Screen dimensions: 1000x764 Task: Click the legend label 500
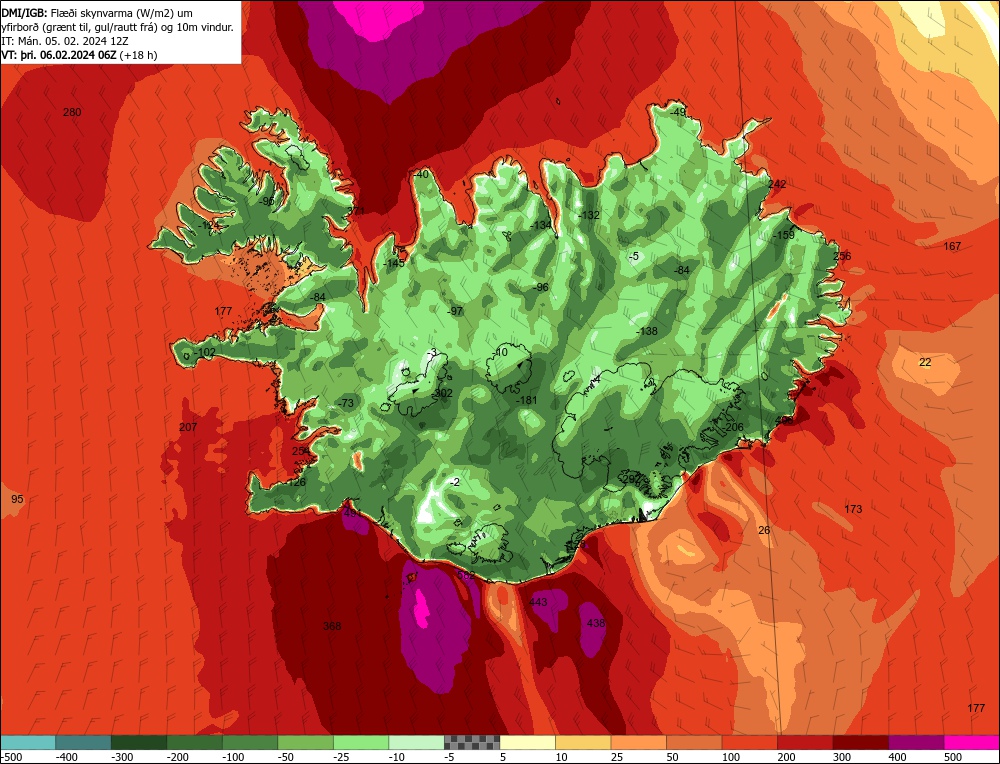click(x=953, y=757)
